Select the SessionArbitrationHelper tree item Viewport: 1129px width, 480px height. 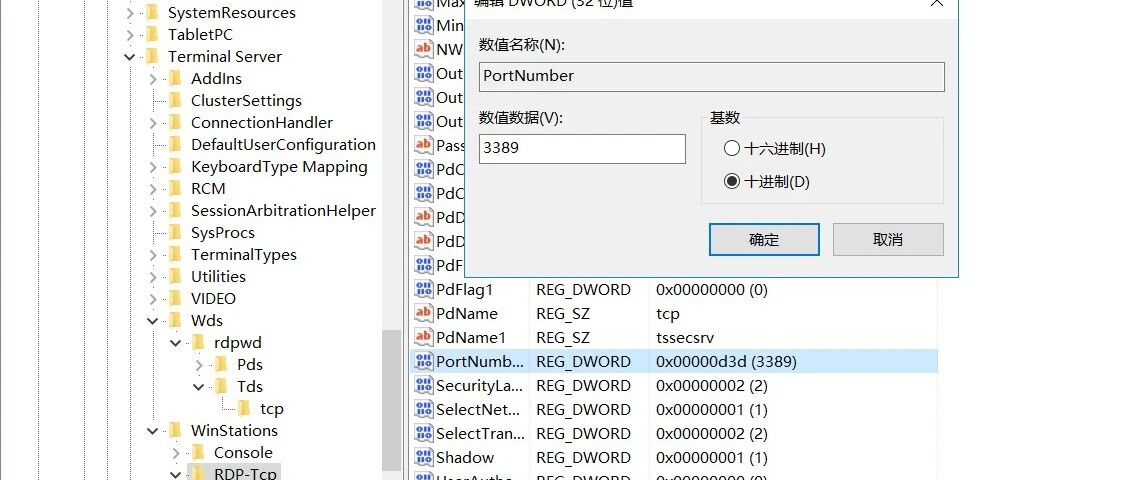(x=283, y=211)
